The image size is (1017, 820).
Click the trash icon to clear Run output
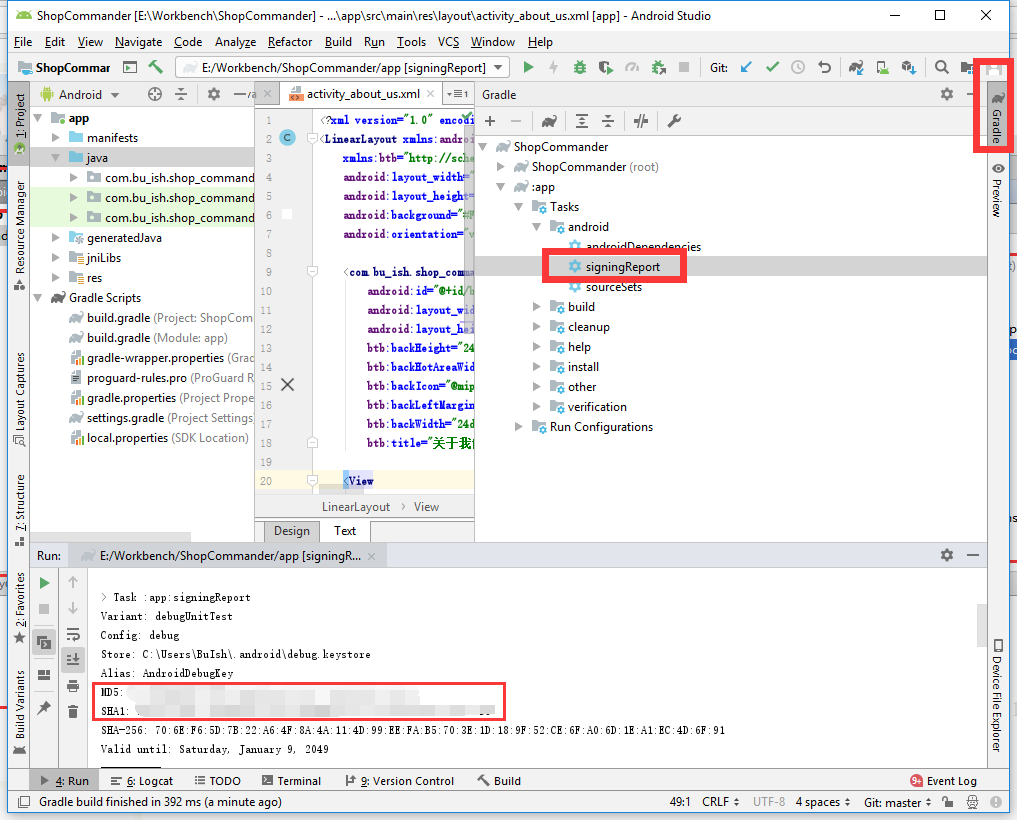click(x=73, y=712)
